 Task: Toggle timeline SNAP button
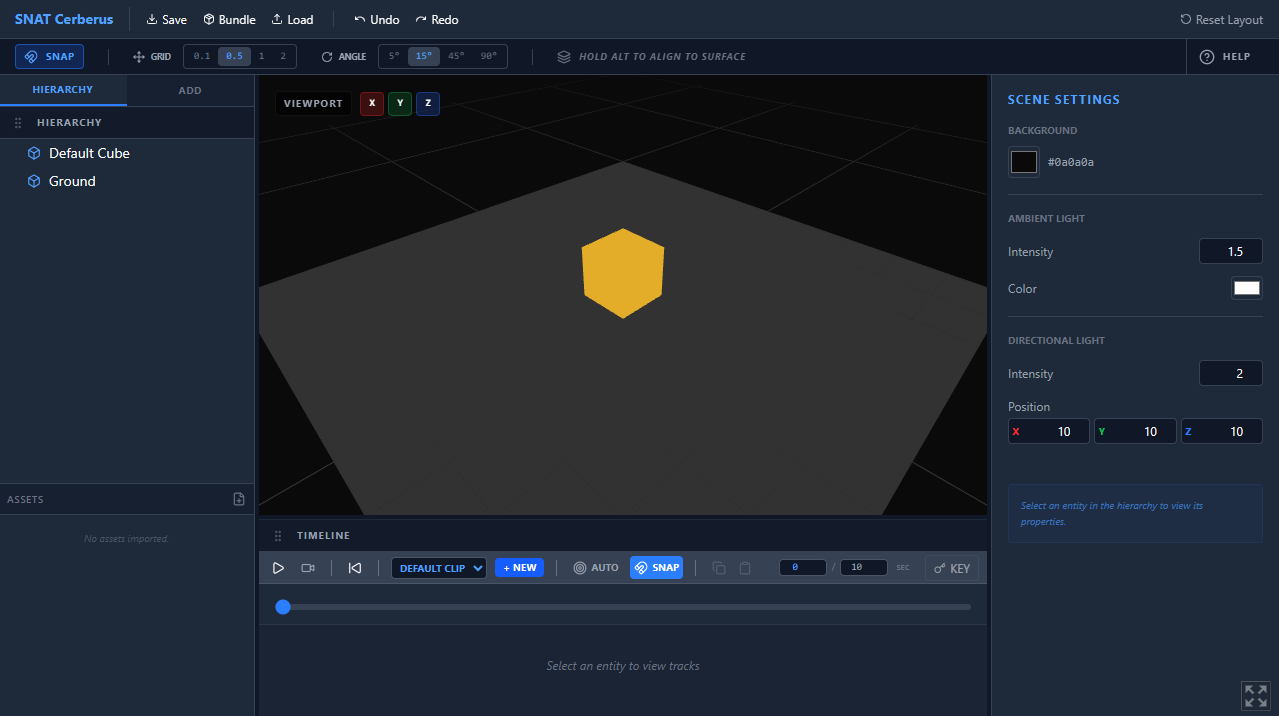point(656,568)
